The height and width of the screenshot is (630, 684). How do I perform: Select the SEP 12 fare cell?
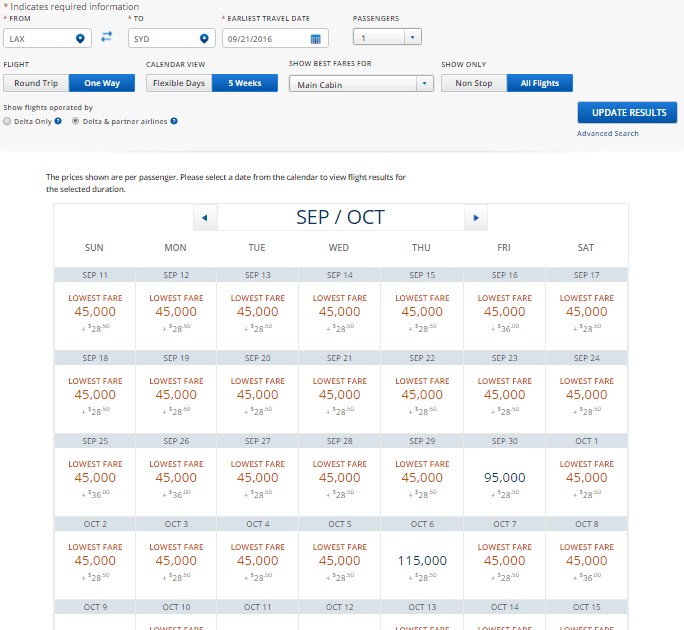coord(176,315)
